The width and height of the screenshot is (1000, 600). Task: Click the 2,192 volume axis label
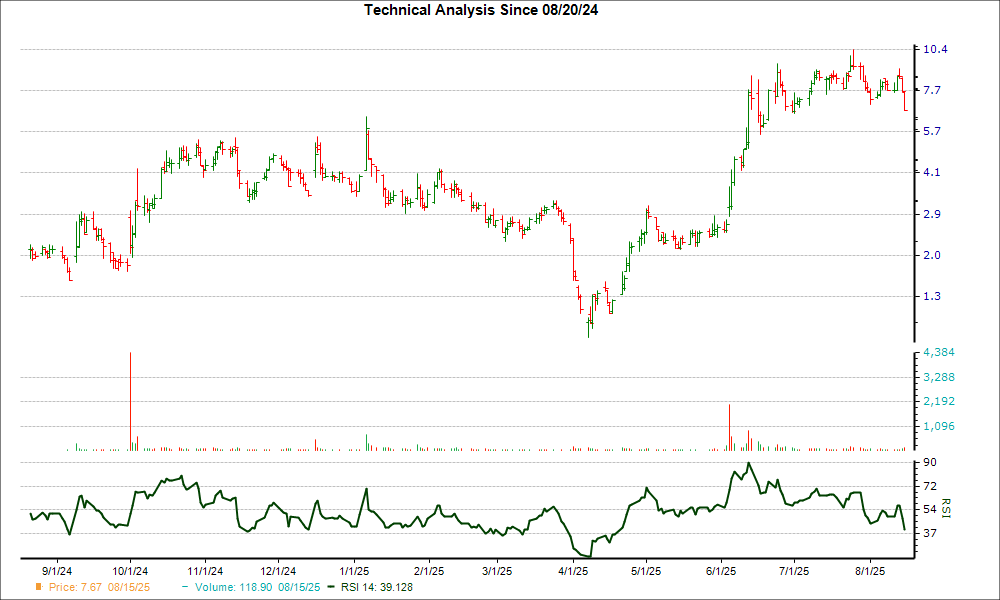coord(939,401)
